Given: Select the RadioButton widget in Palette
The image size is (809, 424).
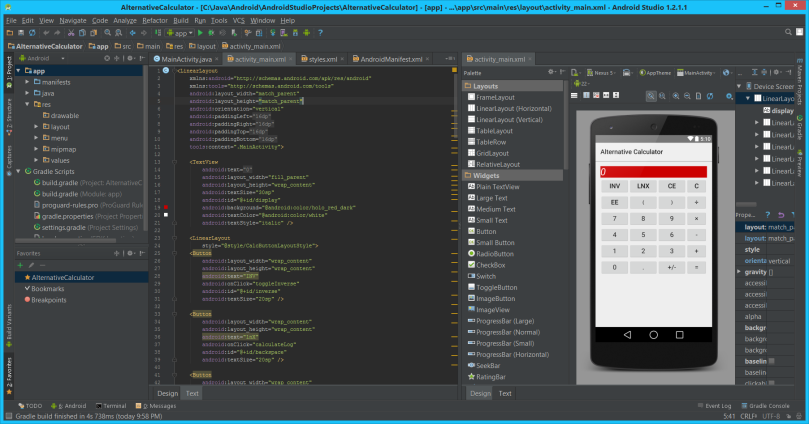Looking at the screenshot, I should [490, 254].
